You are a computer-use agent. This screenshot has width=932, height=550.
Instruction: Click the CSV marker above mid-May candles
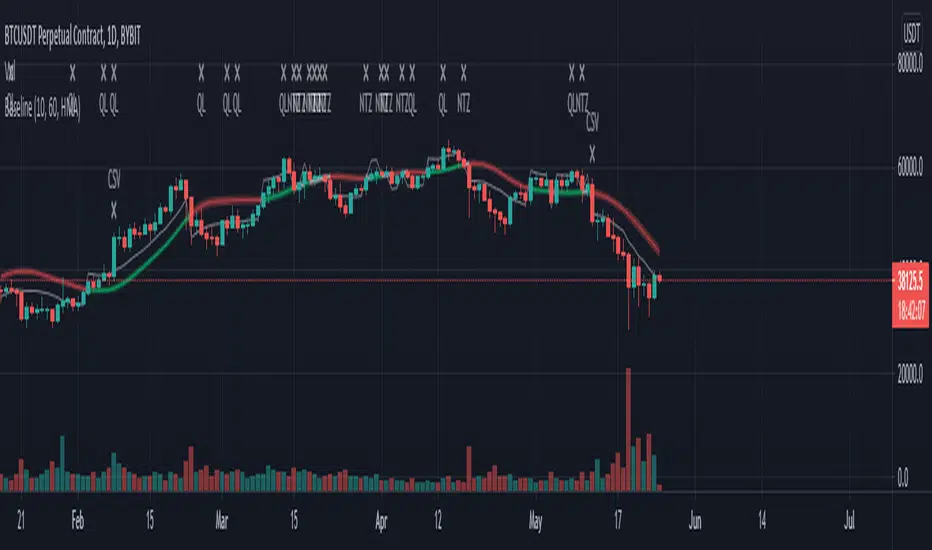coord(592,123)
